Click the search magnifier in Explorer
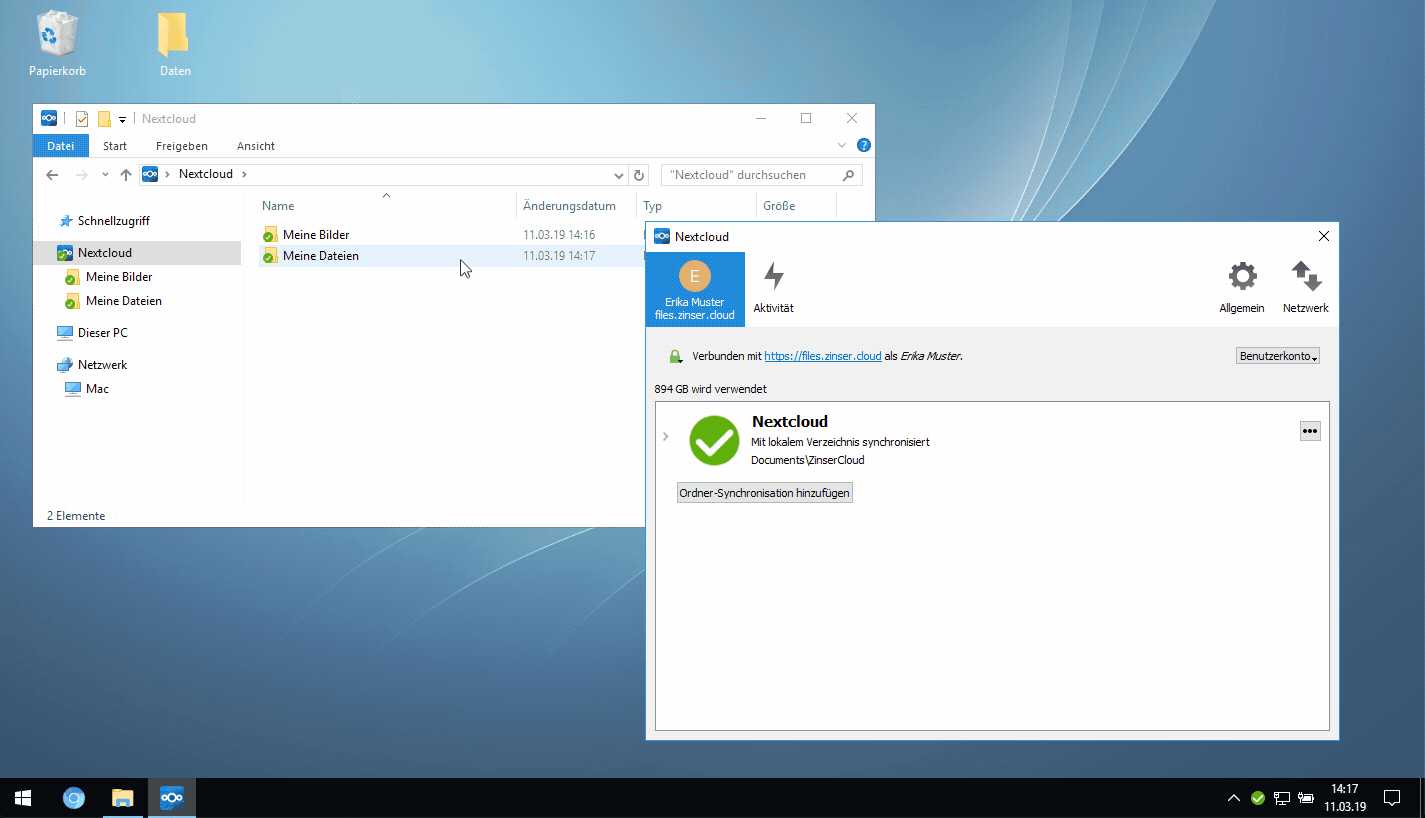 [849, 175]
